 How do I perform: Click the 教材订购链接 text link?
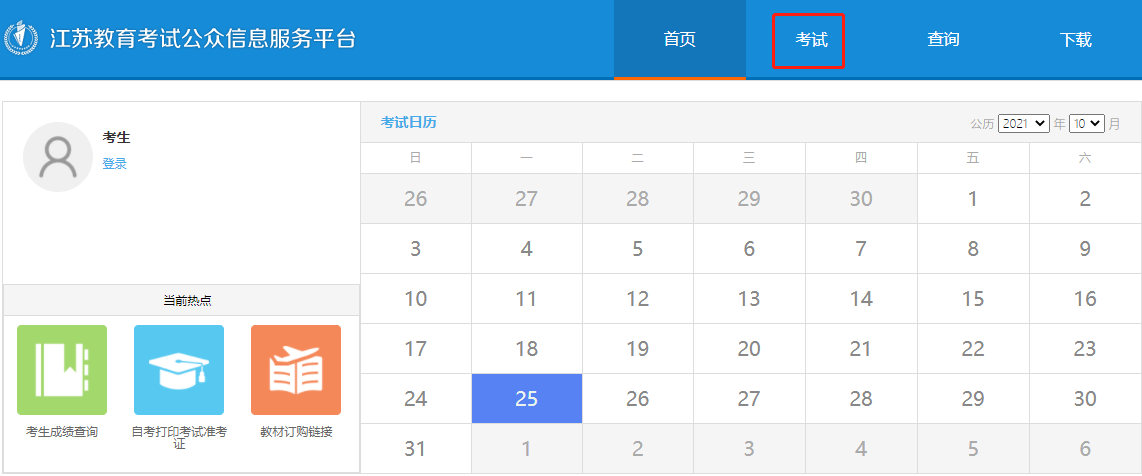tap(296, 432)
